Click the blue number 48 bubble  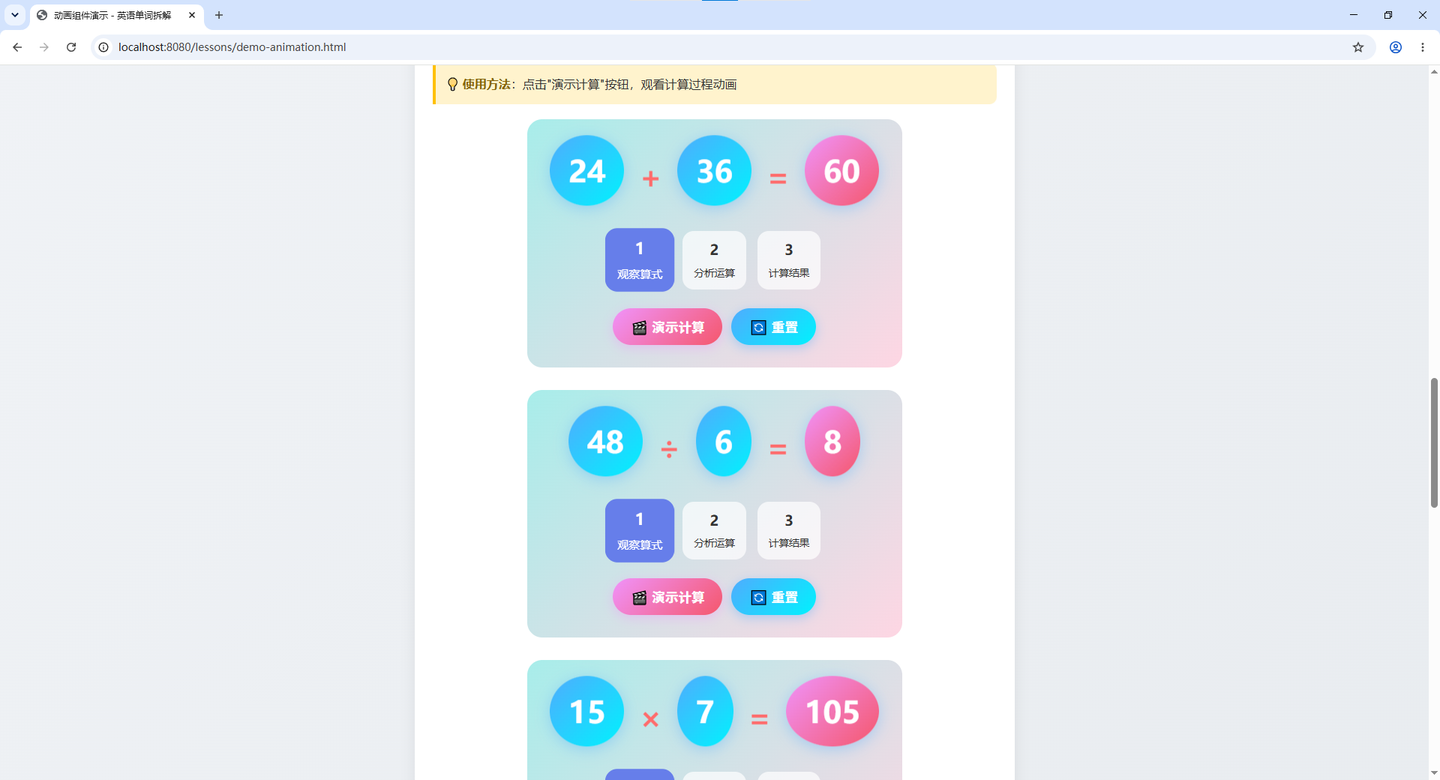coord(605,441)
